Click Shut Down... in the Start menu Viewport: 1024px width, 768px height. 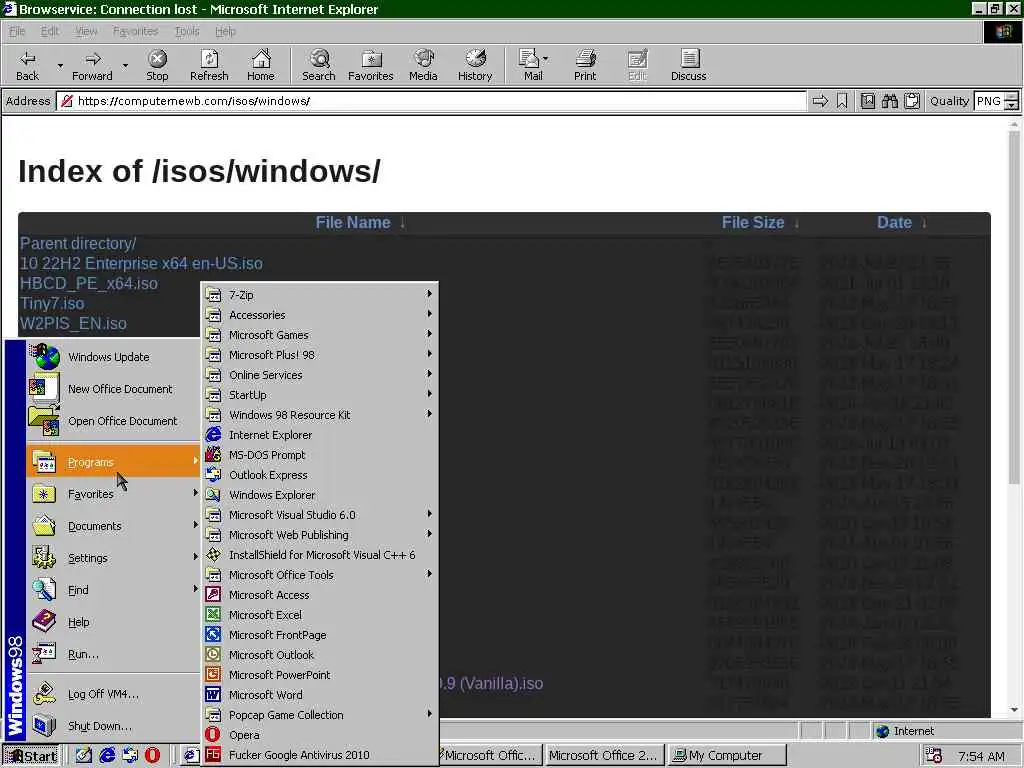tap(113, 726)
